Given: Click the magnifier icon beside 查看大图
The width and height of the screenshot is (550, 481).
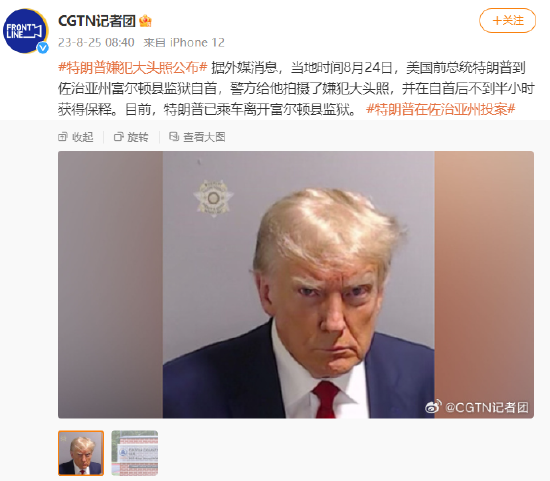Looking at the screenshot, I should coord(174,136).
